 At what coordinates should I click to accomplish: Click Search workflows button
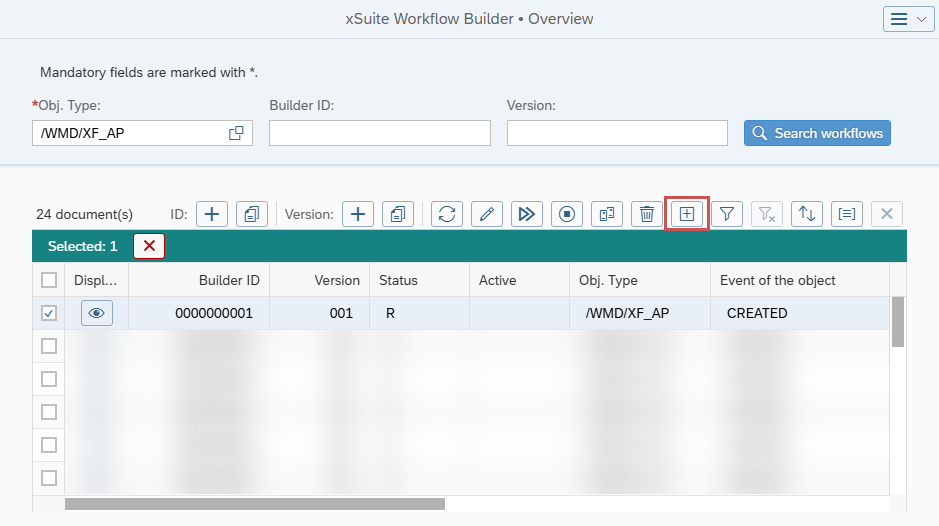point(817,133)
